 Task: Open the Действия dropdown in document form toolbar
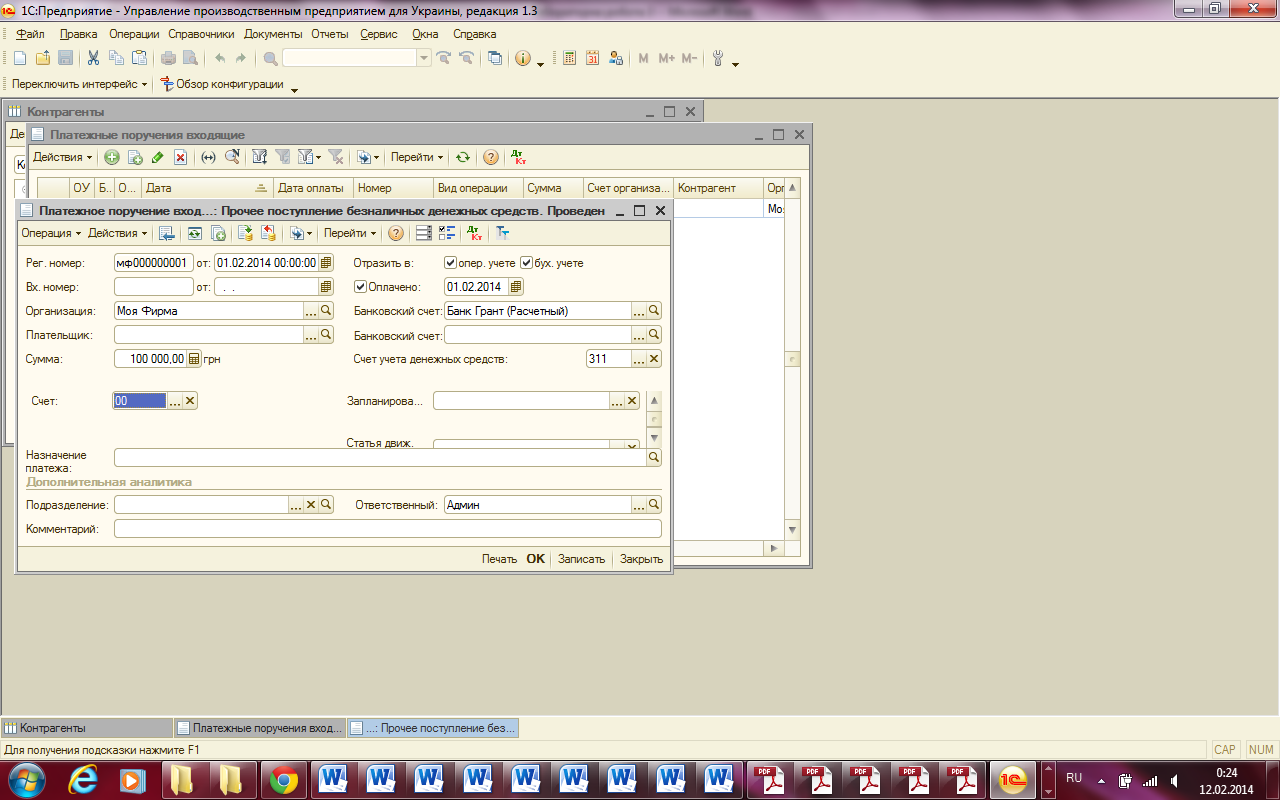coord(117,233)
